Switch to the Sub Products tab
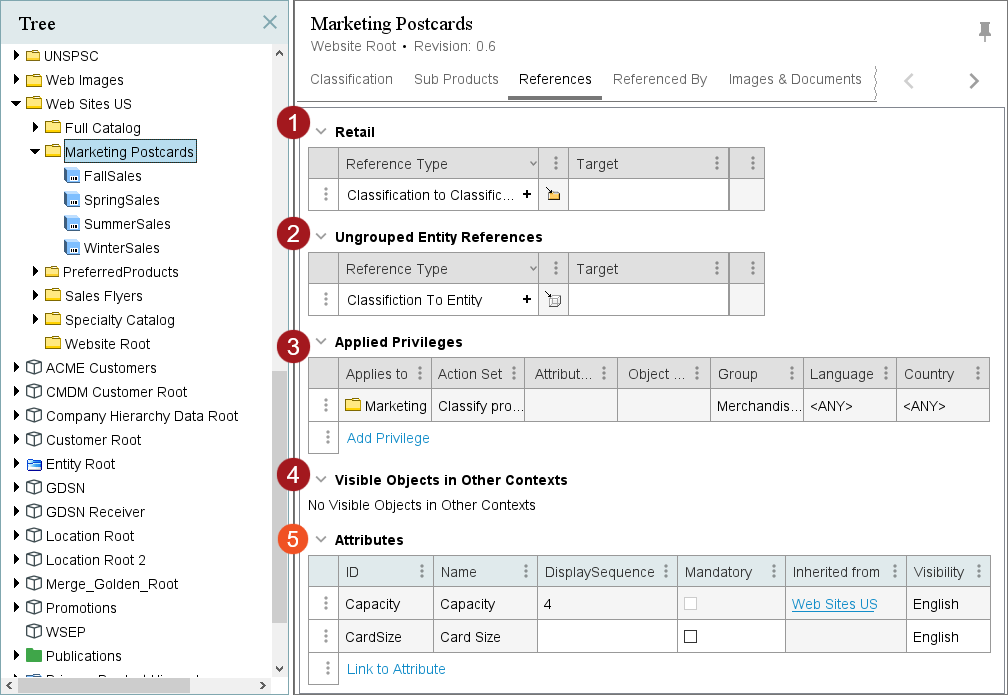This screenshot has width=1008, height=695. pos(456,80)
